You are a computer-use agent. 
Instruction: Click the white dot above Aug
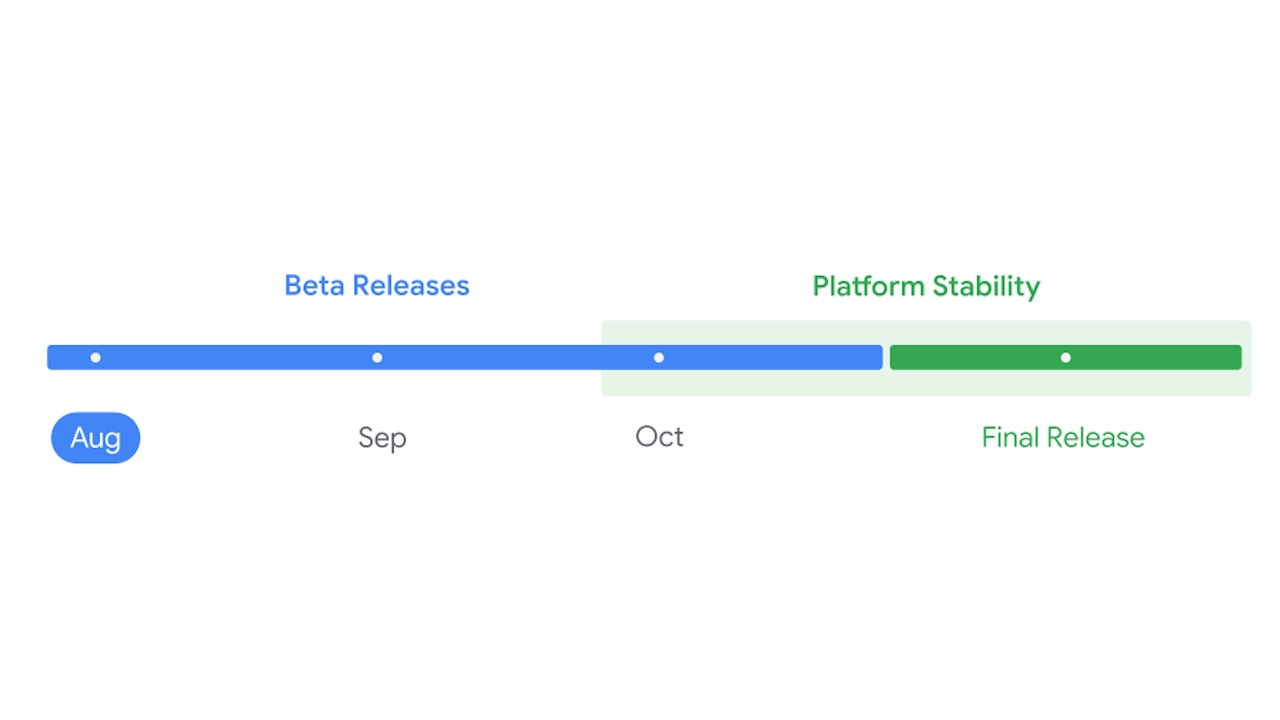point(96,357)
